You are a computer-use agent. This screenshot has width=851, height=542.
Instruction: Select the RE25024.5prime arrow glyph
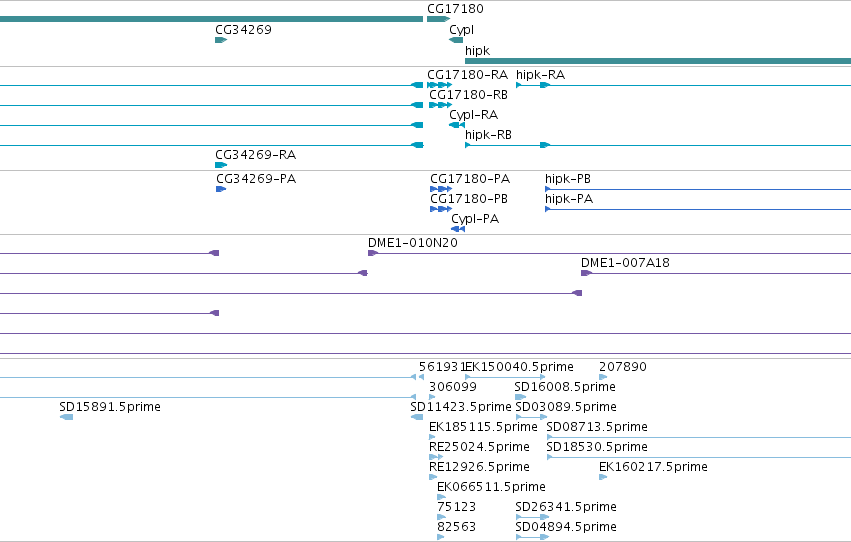pos(436,457)
